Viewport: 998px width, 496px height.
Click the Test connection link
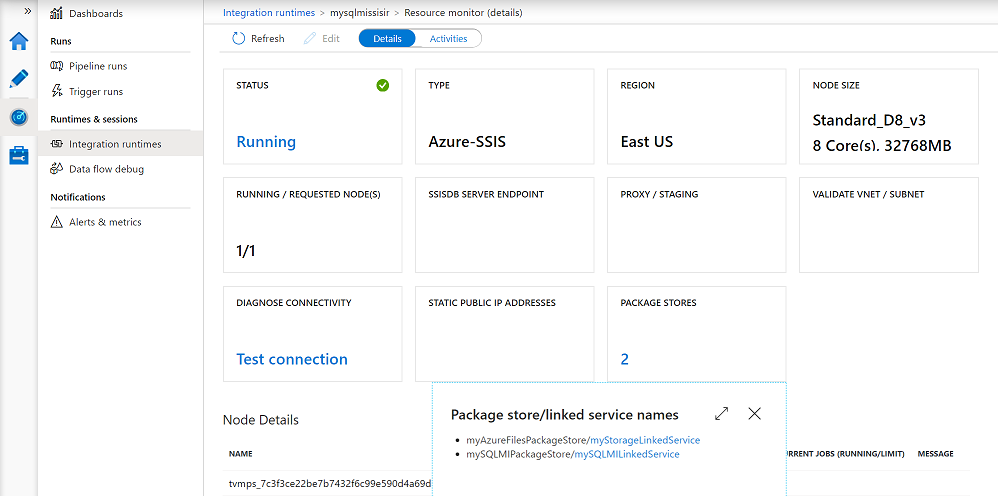pyautogui.click(x=292, y=359)
